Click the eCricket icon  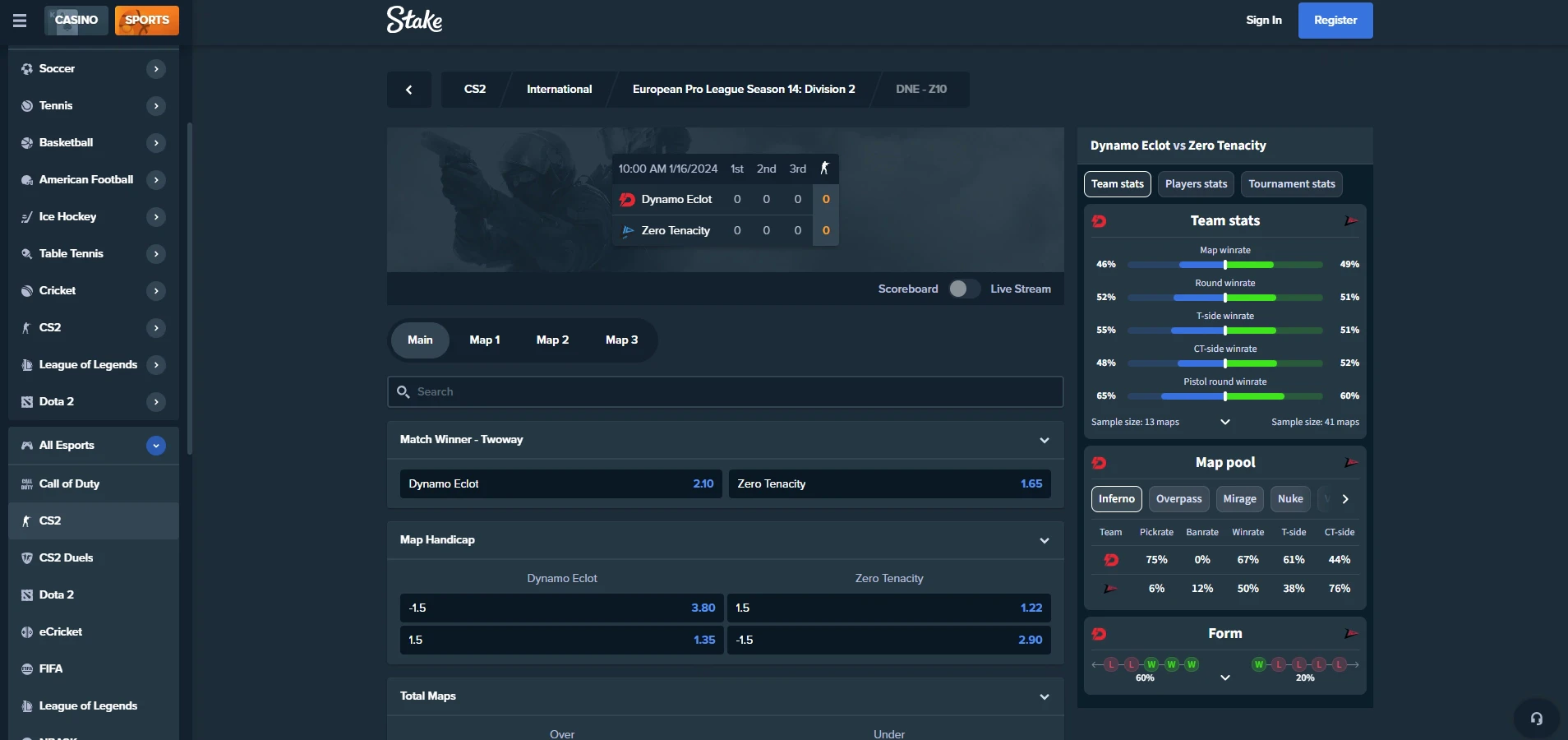click(27, 632)
